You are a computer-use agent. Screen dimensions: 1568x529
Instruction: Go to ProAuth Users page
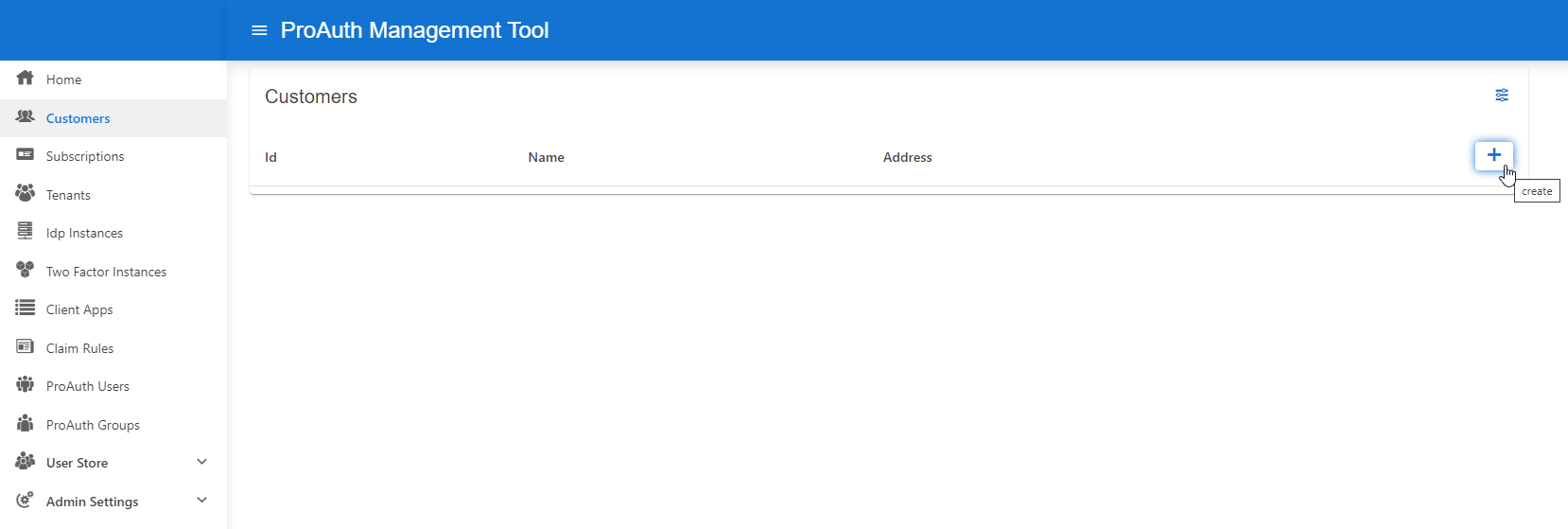pyautogui.click(x=87, y=386)
